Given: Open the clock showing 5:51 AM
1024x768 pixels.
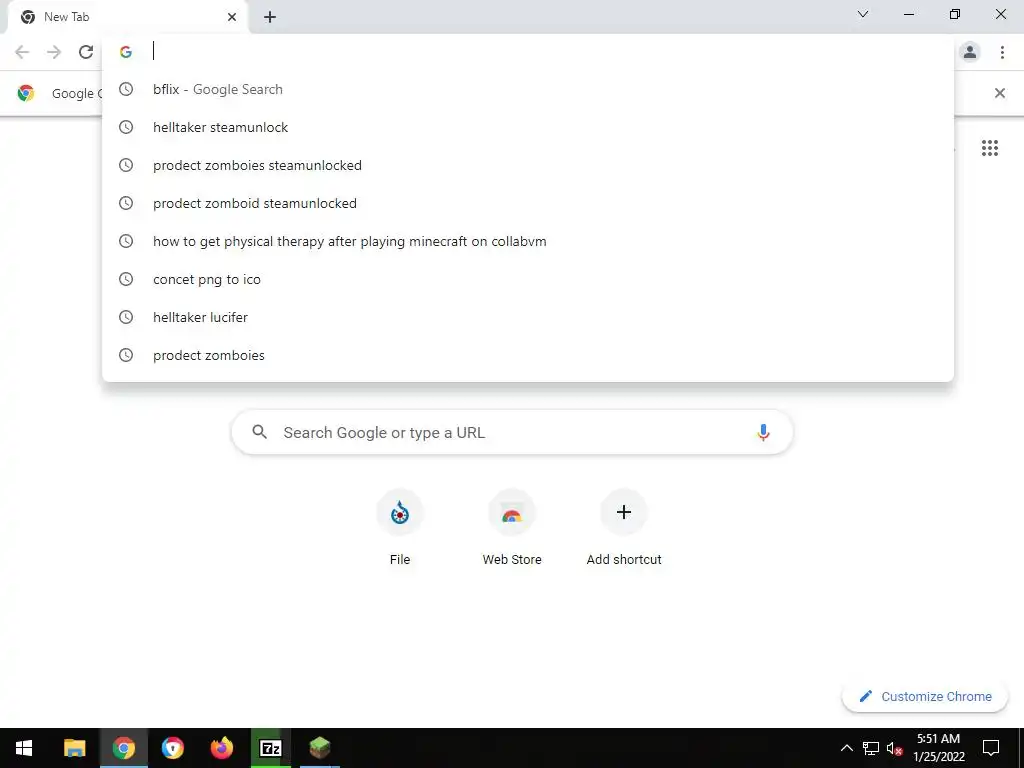Looking at the screenshot, I should pyautogui.click(x=938, y=748).
